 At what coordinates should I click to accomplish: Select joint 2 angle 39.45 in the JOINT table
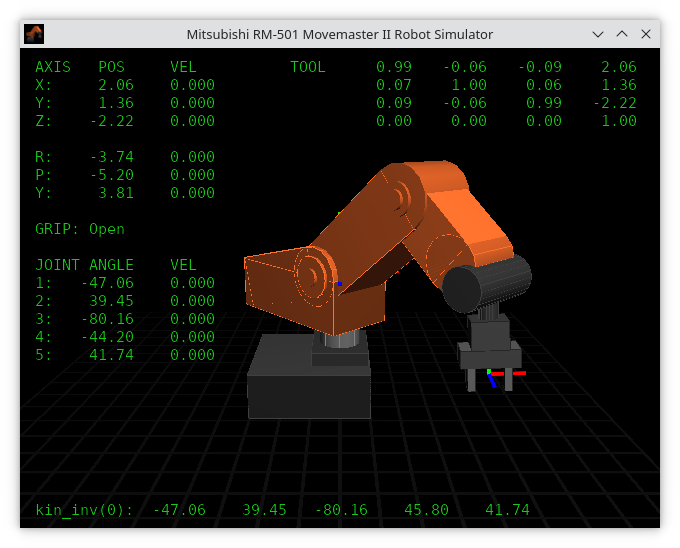pos(111,301)
